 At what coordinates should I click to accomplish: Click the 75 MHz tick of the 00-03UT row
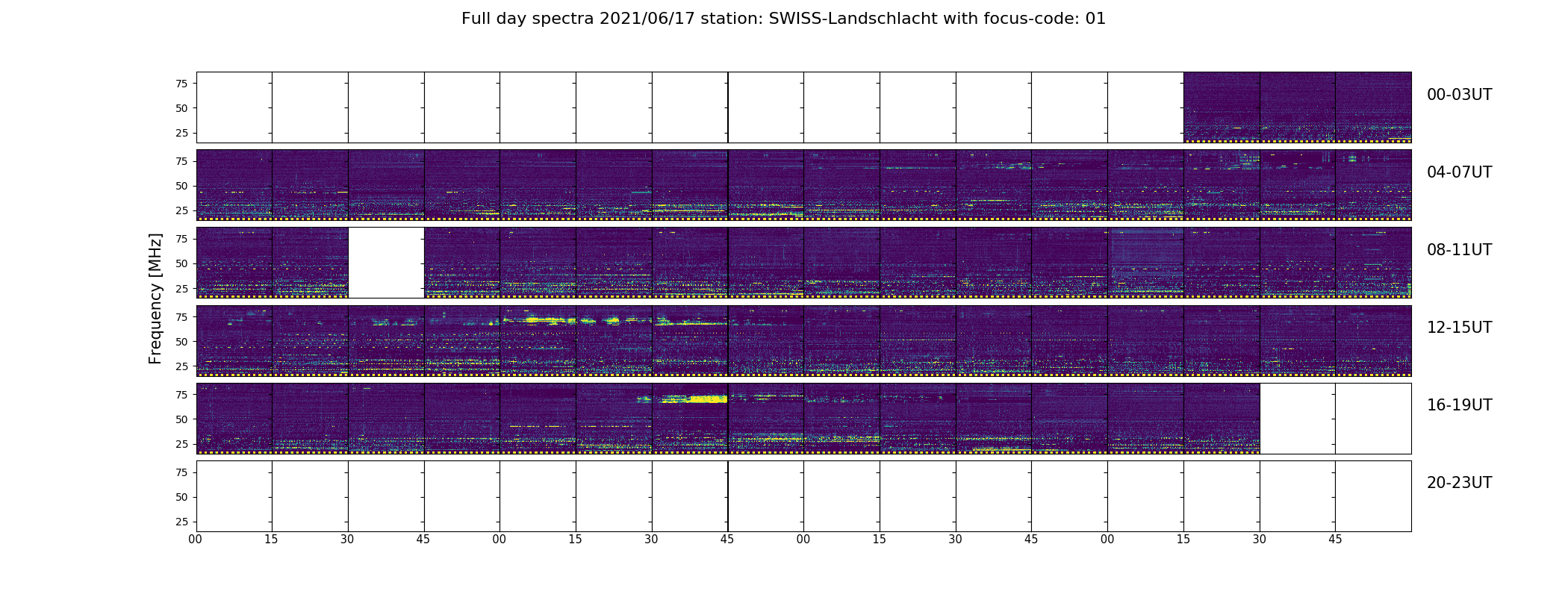click(x=181, y=84)
